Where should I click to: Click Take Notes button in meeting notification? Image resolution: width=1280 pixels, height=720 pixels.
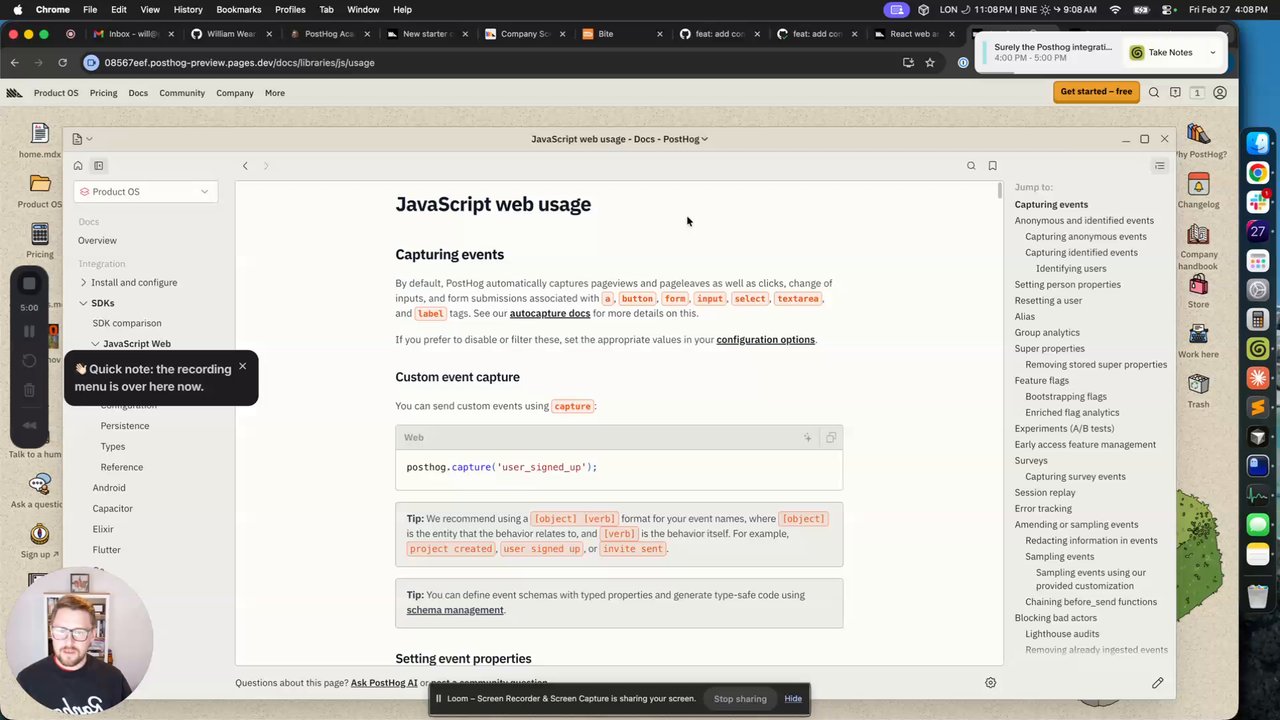[1170, 52]
